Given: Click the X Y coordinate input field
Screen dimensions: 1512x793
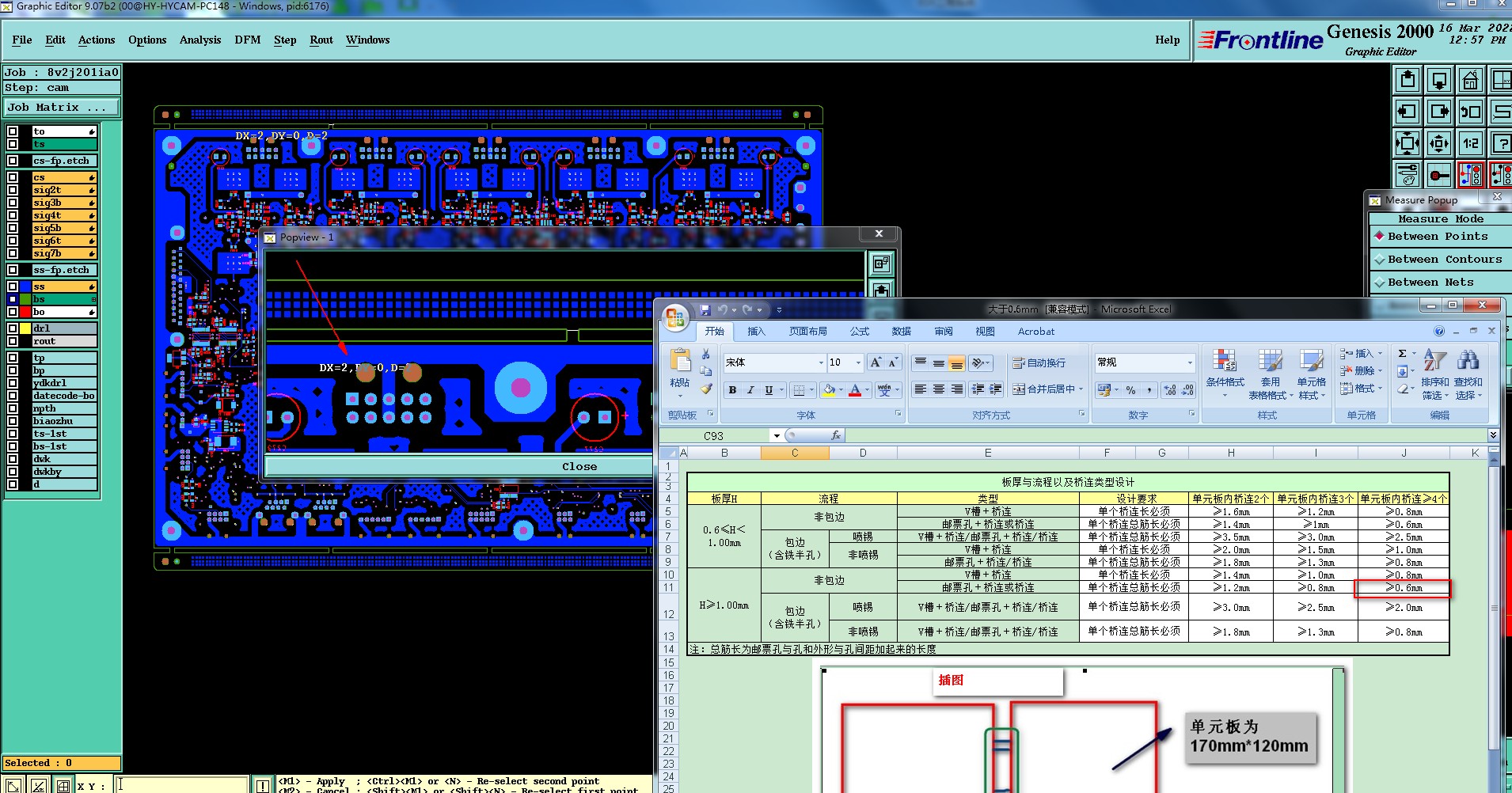Looking at the screenshot, I should pos(182,785).
